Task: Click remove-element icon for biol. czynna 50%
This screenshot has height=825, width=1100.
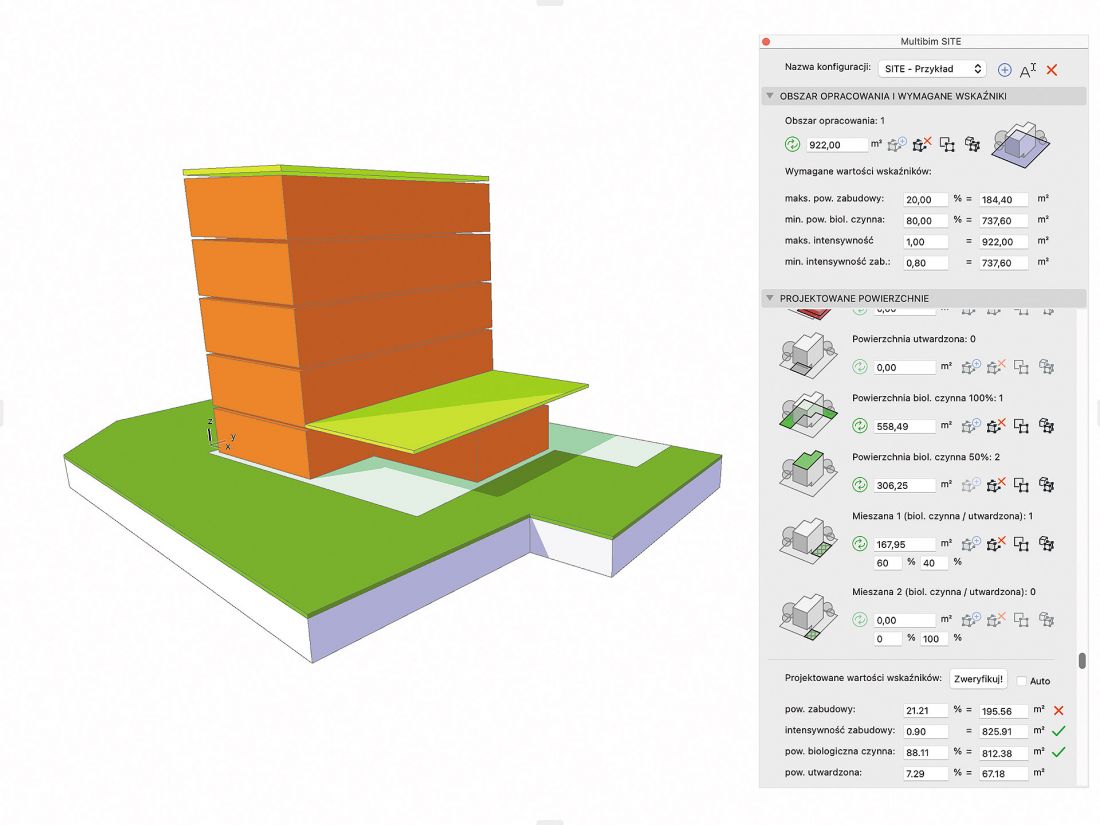Action: click(996, 484)
